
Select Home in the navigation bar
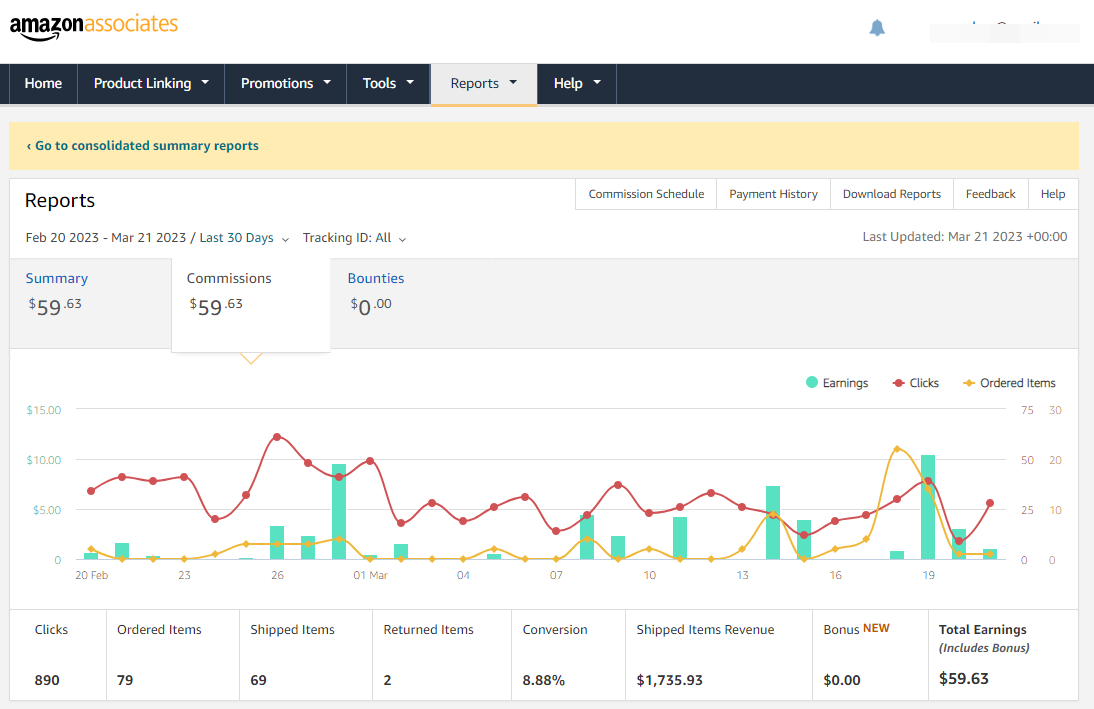pyautogui.click(x=42, y=84)
